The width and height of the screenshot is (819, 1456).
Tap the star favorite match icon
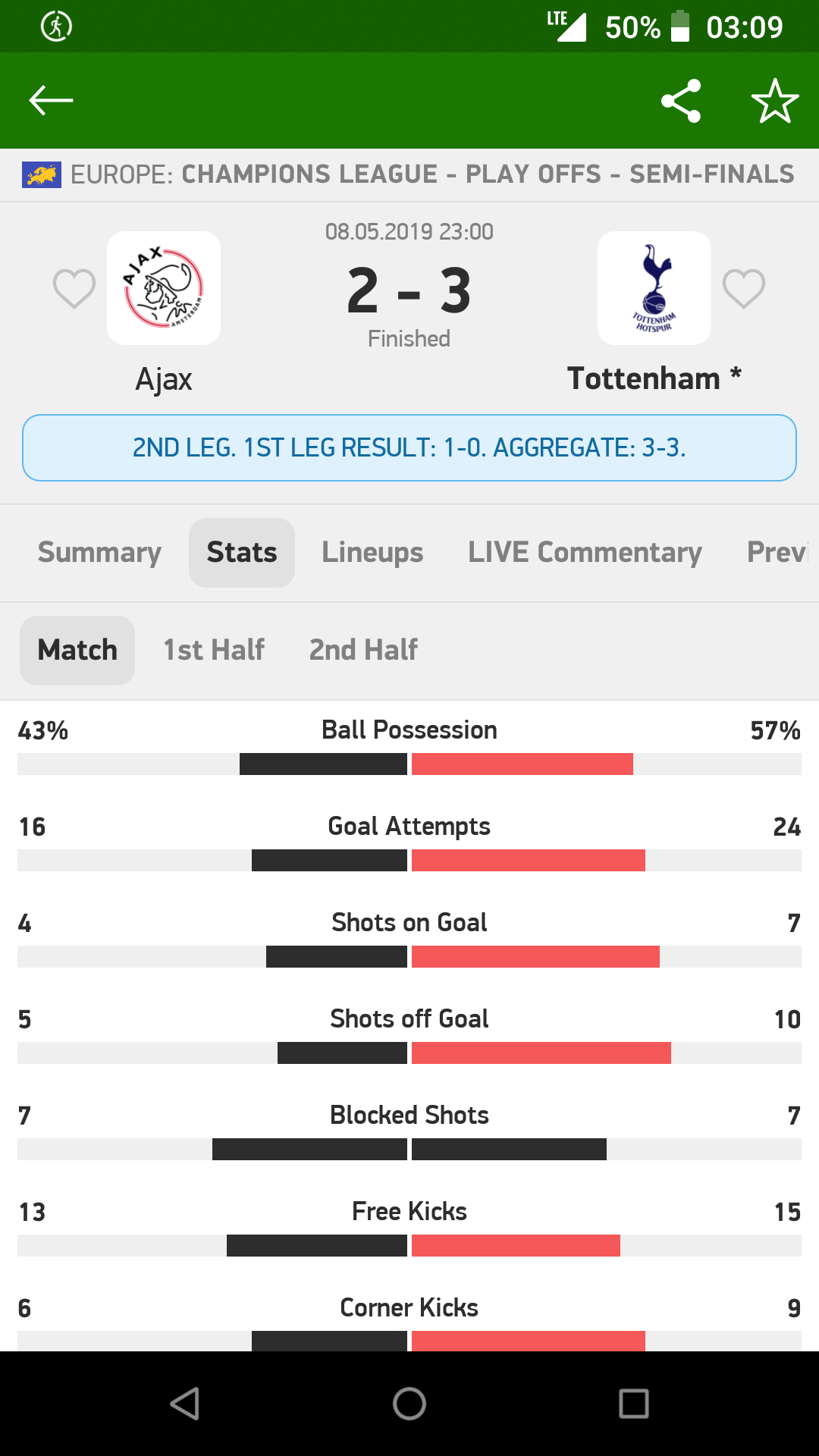[x=775, y=101]
